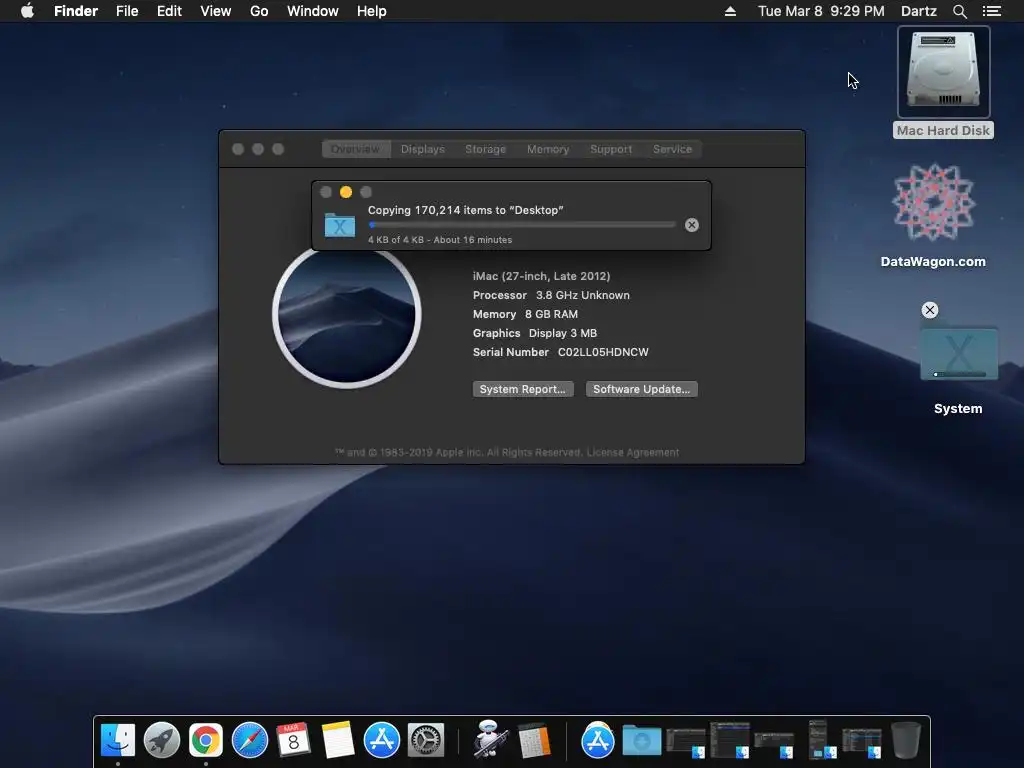The height and width of the screenshot is (768, 1024).
Task: Click progress bar on System desktop folder
Action: point(959,374)
